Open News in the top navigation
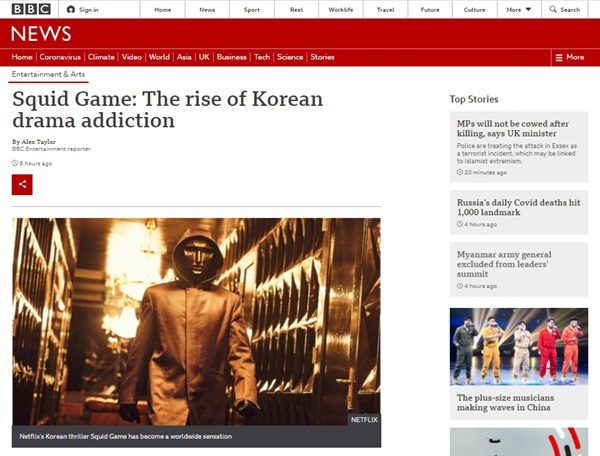 207,10
